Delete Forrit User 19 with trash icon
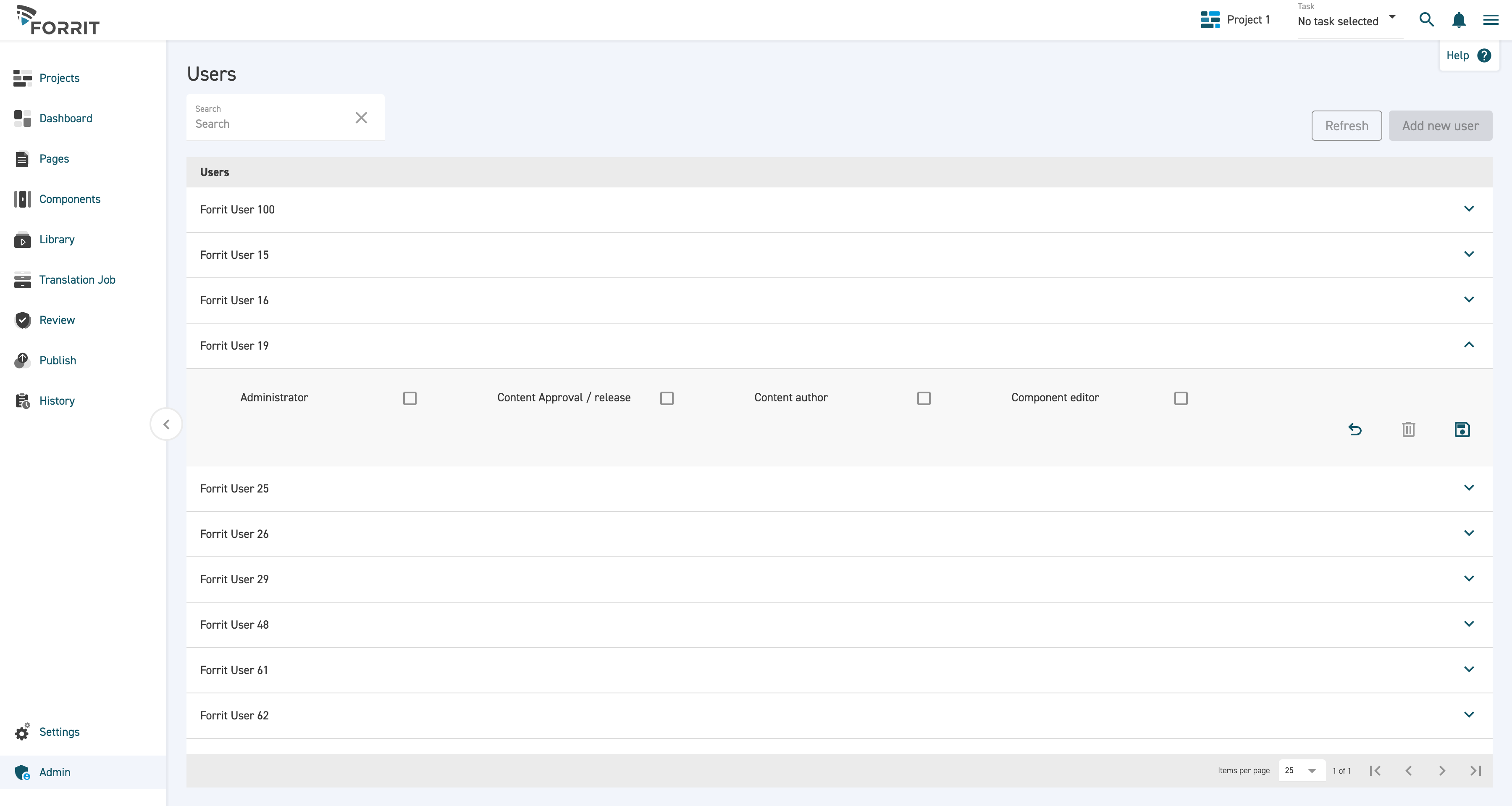This screenshot has height=806, width=1512. (1409, 429)
